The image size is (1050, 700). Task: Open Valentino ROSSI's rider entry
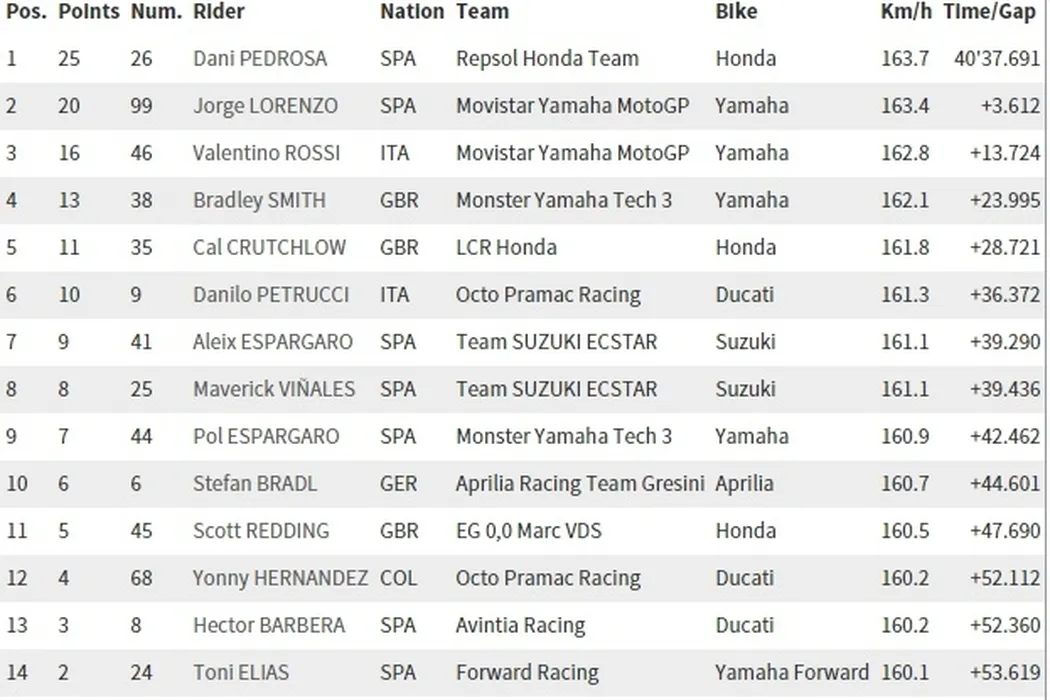[266, 153]
